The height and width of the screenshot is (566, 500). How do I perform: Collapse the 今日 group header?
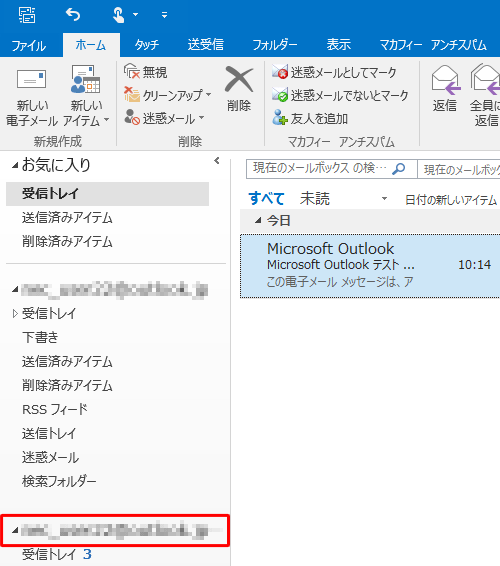[258, 220]
